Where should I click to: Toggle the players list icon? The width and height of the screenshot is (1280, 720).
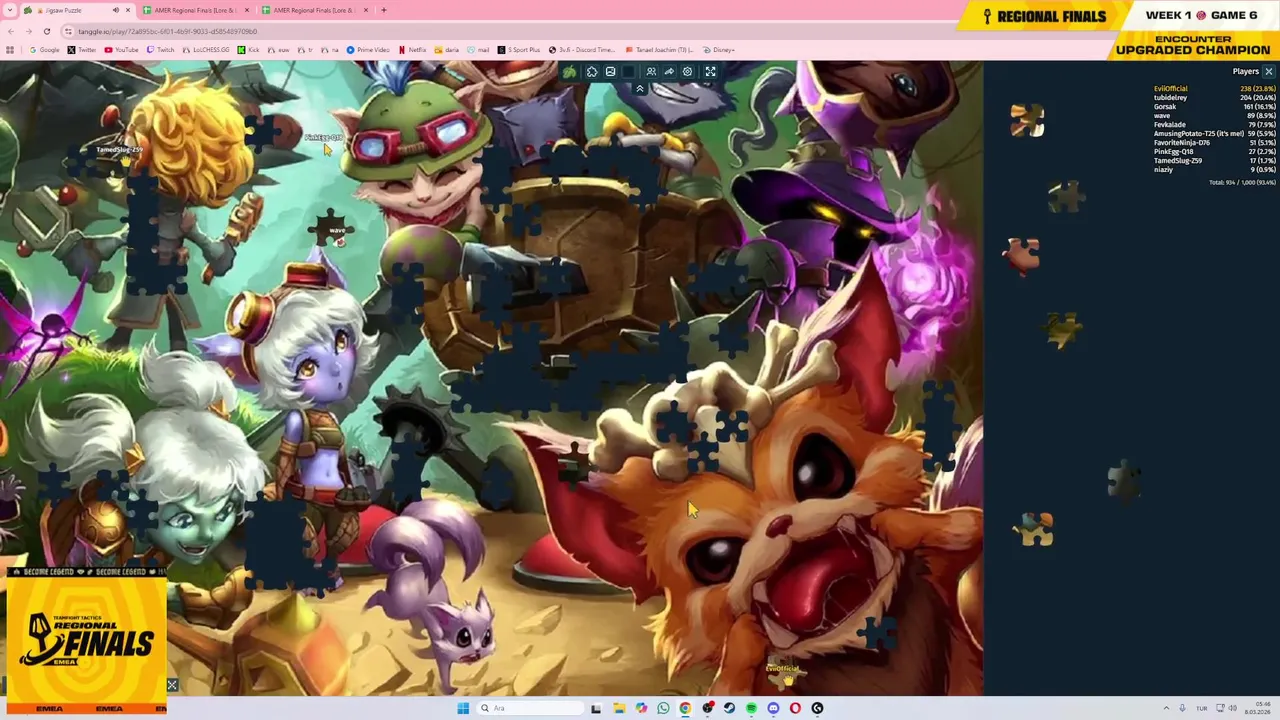coord(651,72)
